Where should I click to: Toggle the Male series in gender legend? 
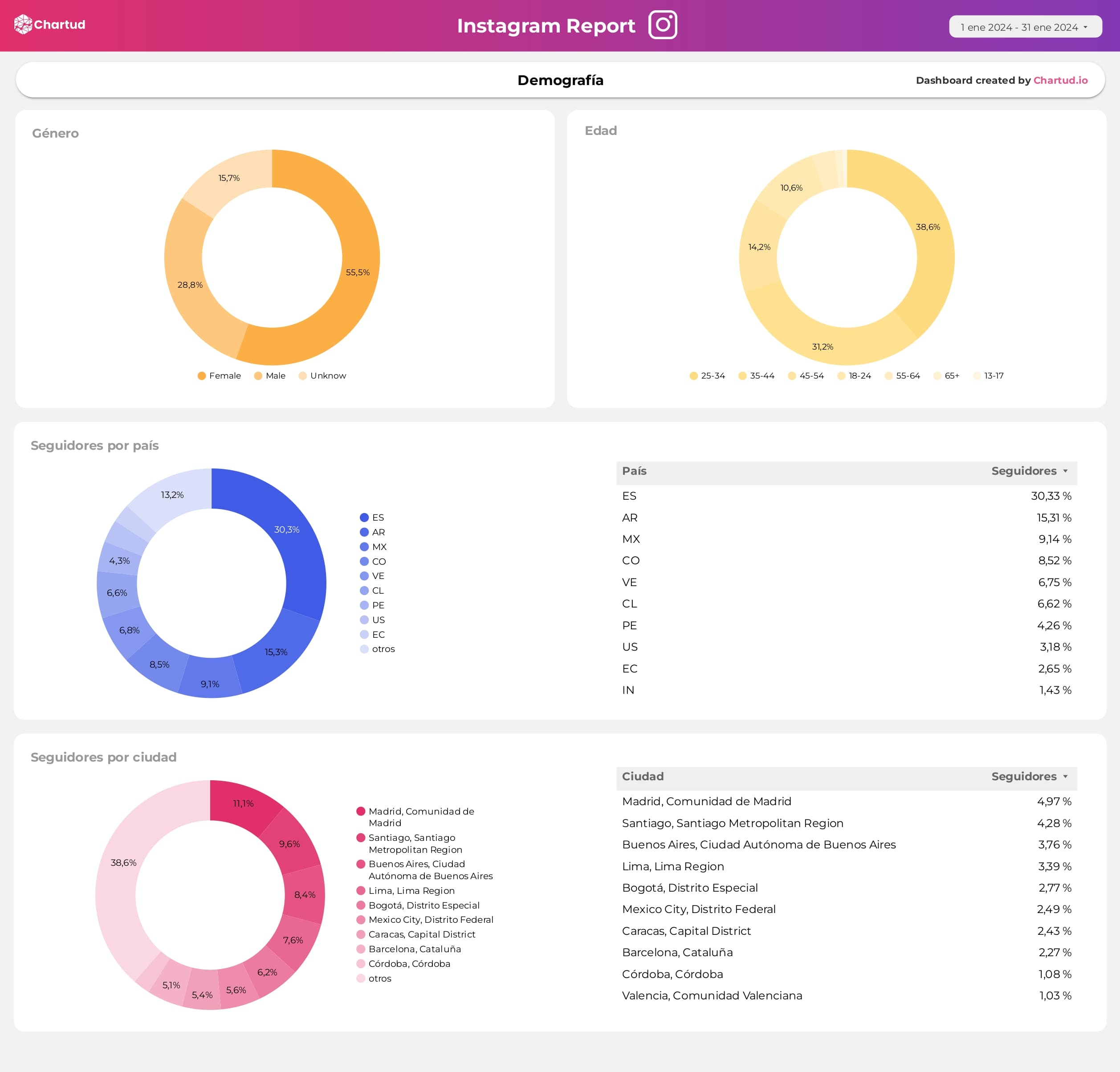(x=258, y=375)
